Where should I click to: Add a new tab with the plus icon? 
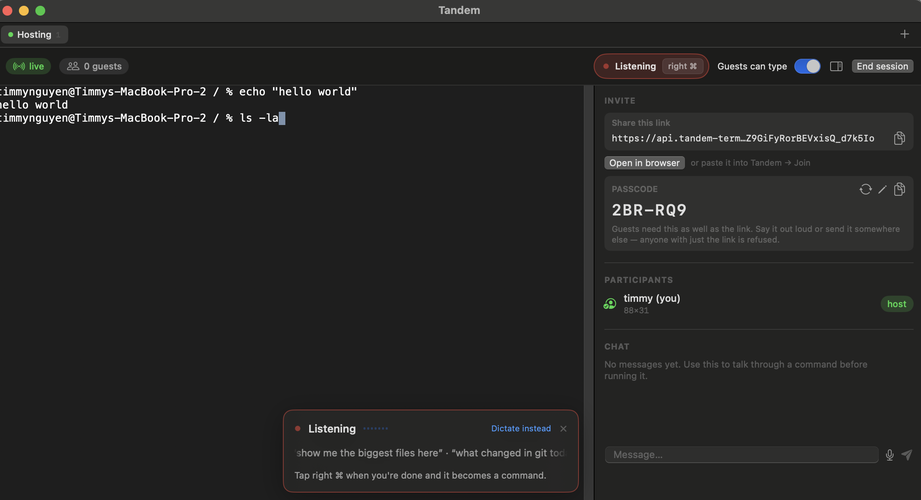(x=905, y=35)
